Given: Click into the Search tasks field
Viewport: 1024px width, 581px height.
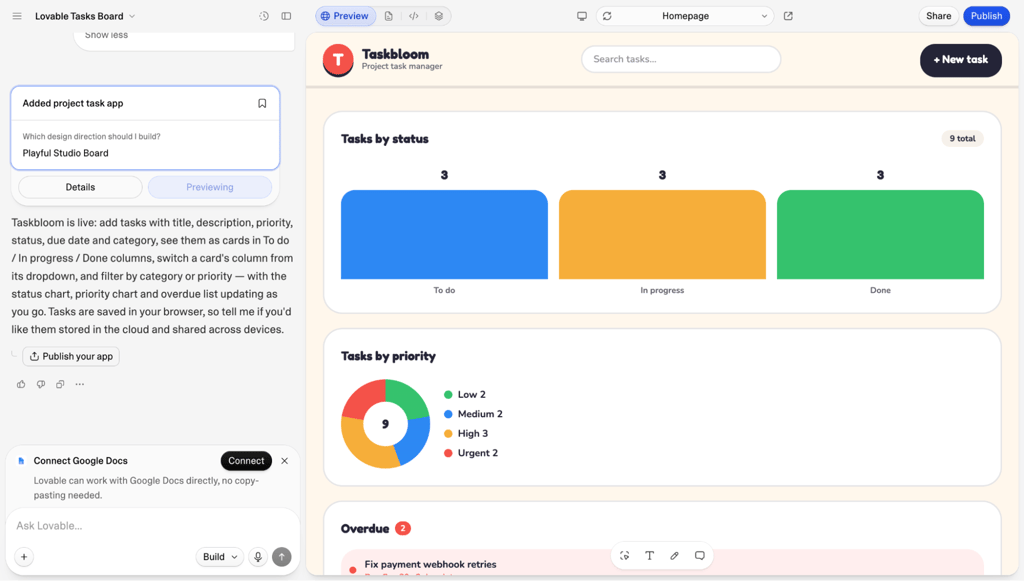Looking at the screenshot, I should (x=681, y=59).
